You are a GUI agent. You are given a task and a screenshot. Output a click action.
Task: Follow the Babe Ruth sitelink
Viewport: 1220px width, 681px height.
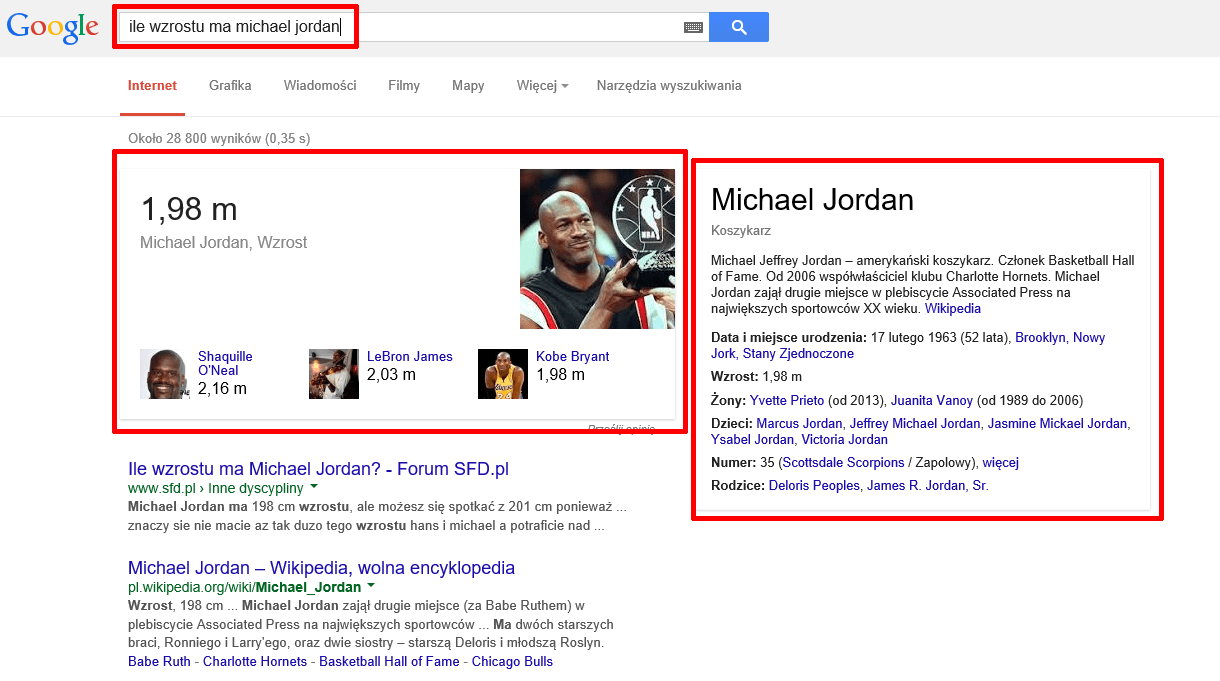[x=159, y=662]
